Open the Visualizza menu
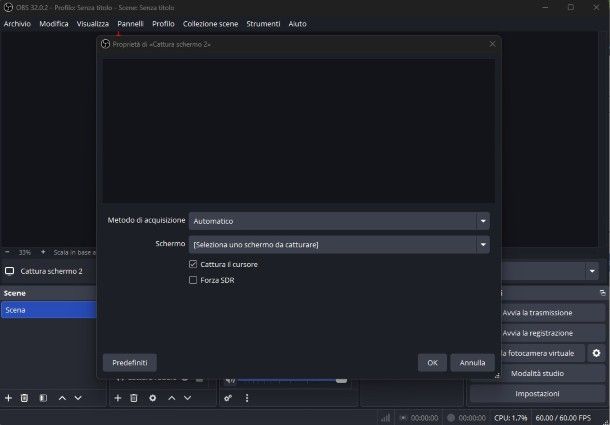Screen dimensions: 610x425 coord(93,24)
